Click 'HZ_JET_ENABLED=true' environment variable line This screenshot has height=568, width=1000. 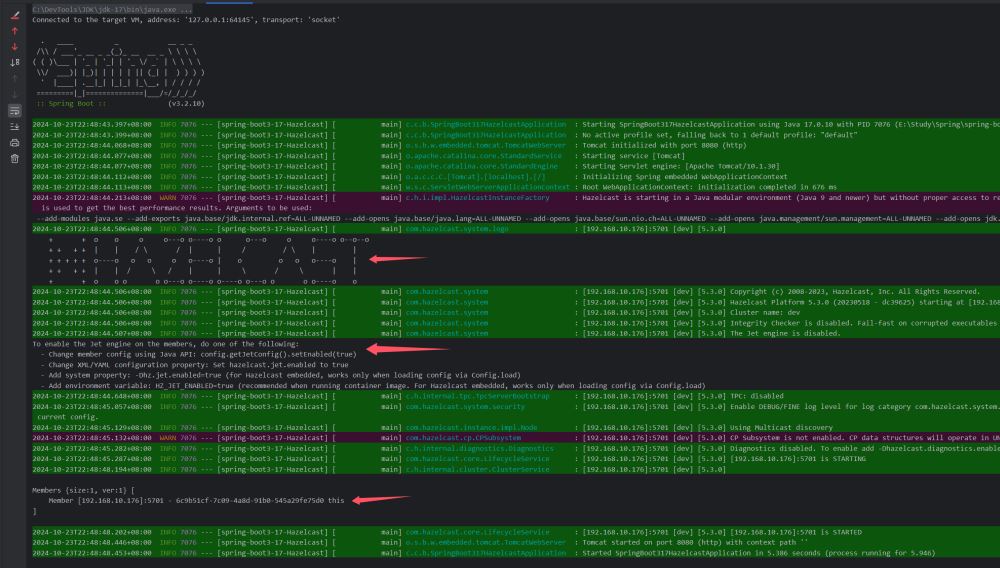pos(372,386)
